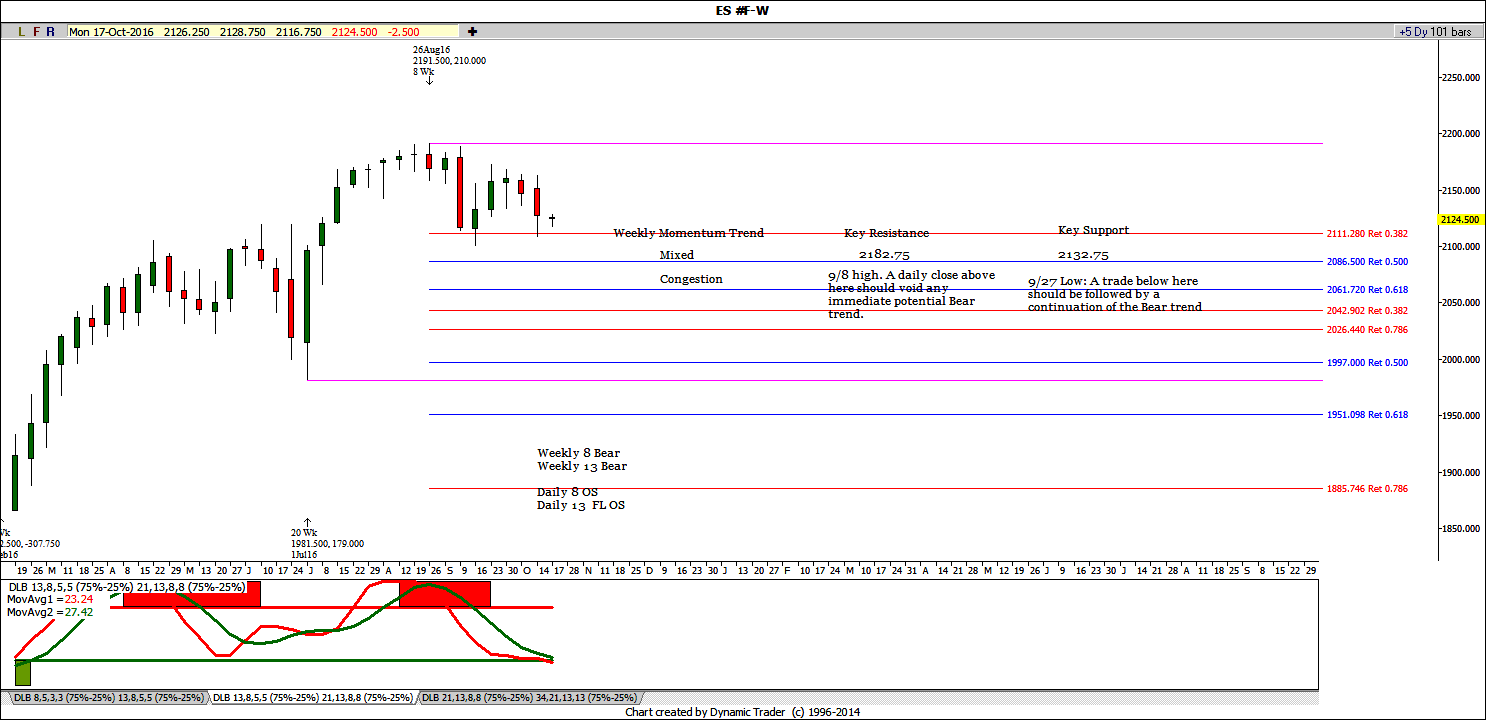Click the chart title 'ES #F-W'
The height and width of the screenshot is (720, 1486).
tap(743, 10)
